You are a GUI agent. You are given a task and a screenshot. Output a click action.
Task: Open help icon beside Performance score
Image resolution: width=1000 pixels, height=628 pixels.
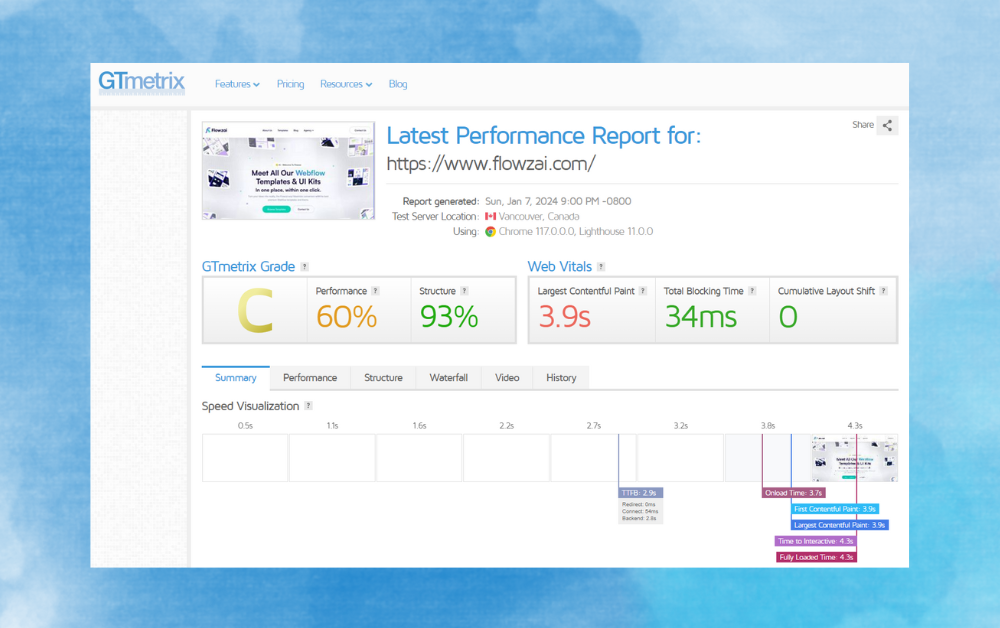tap(375, 291)
